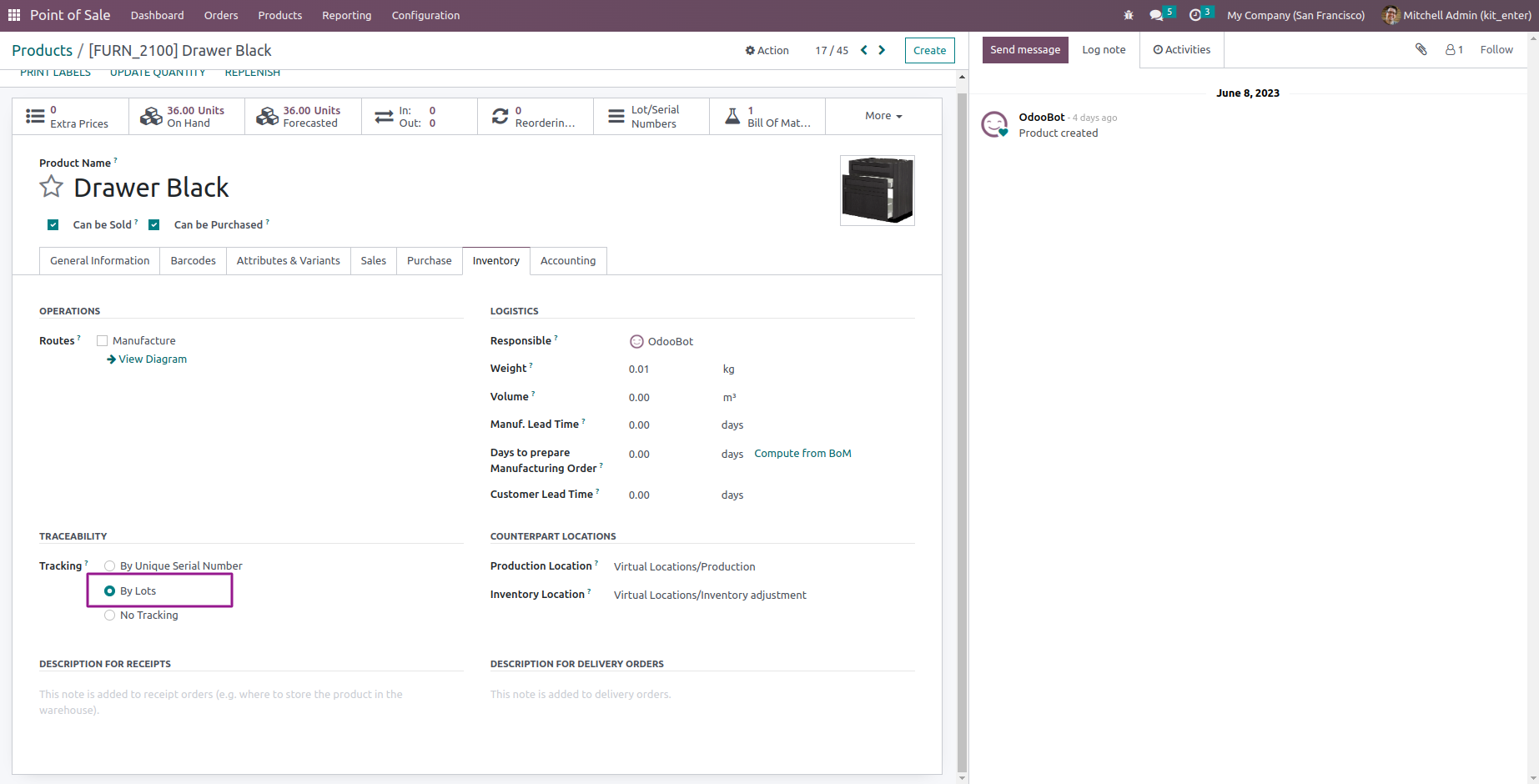
Task: Open the apps grid menu
Action: [x=13, y=14]
